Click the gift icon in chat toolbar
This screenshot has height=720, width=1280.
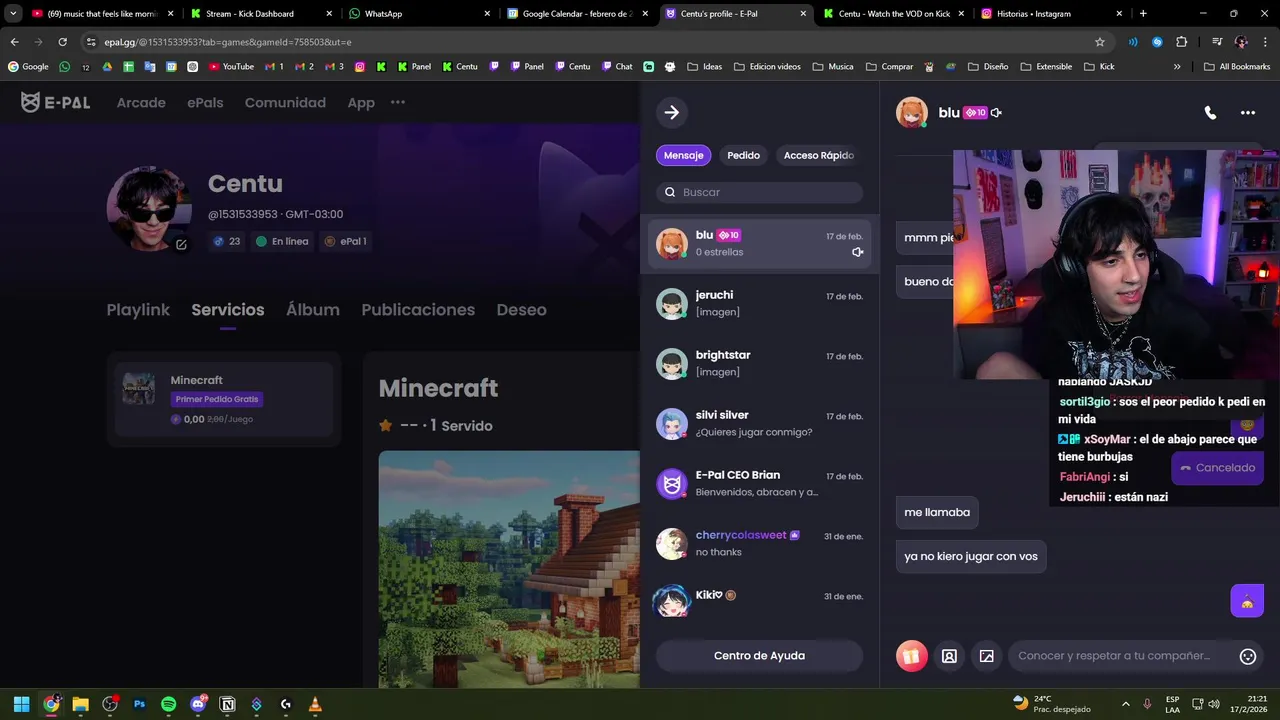[911, 656]
